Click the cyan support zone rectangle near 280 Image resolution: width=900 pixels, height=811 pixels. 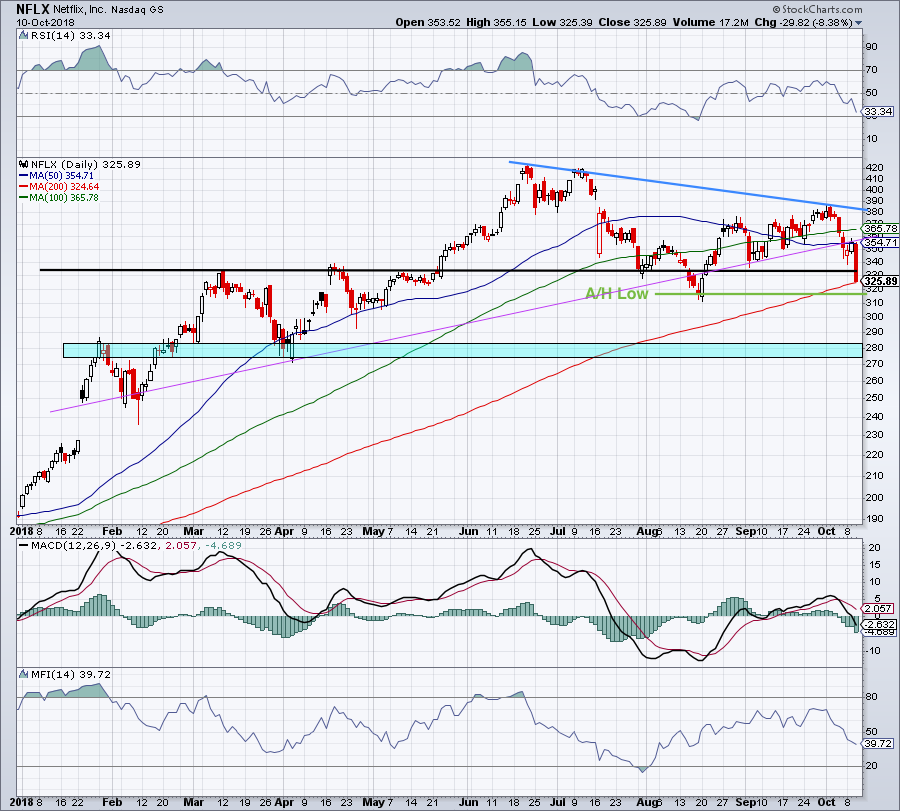pos(463,350)
